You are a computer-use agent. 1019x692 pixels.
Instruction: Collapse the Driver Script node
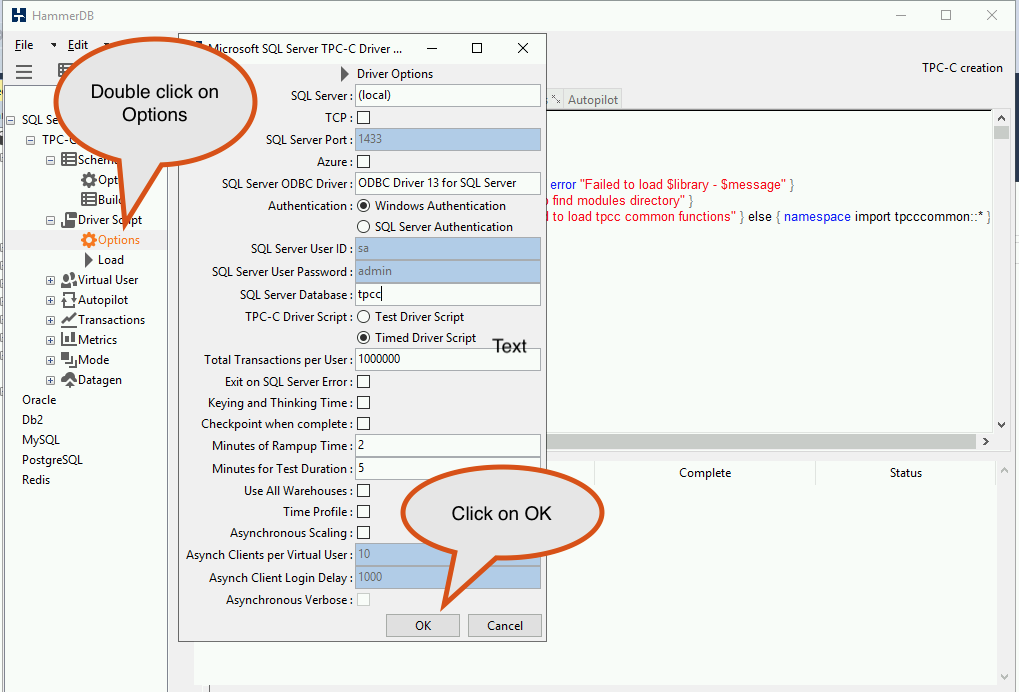51,220
